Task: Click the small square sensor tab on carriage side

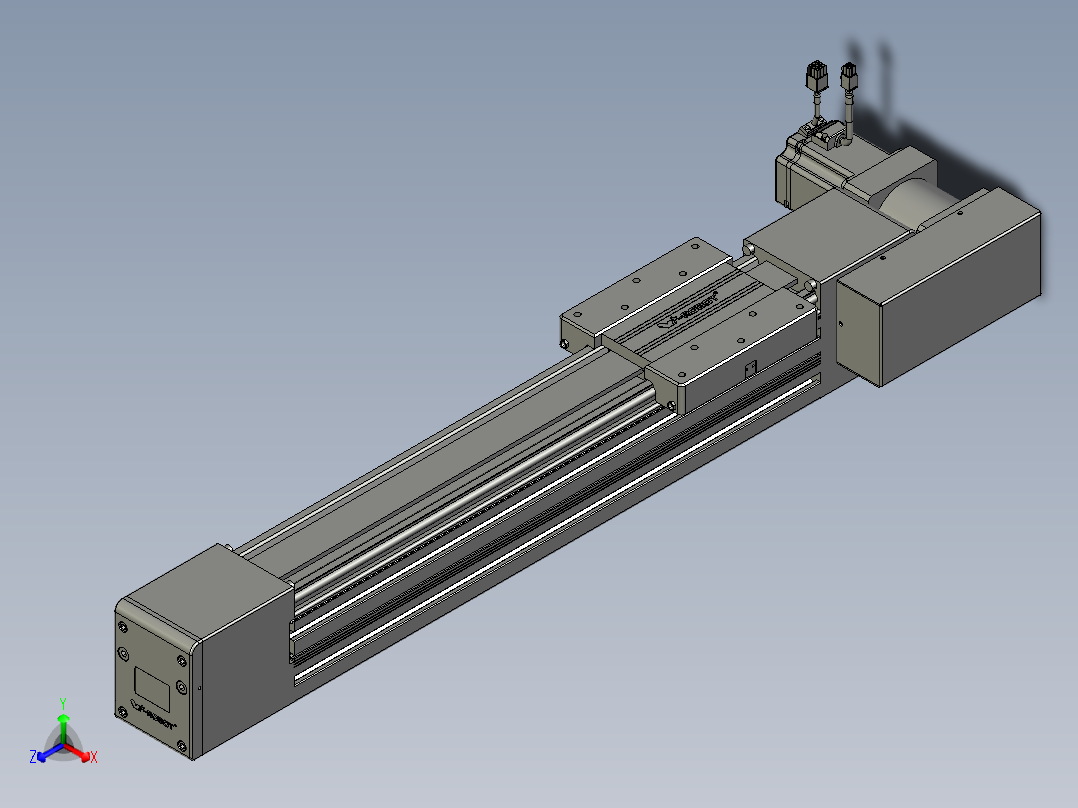Action: [x=752, y=368]
